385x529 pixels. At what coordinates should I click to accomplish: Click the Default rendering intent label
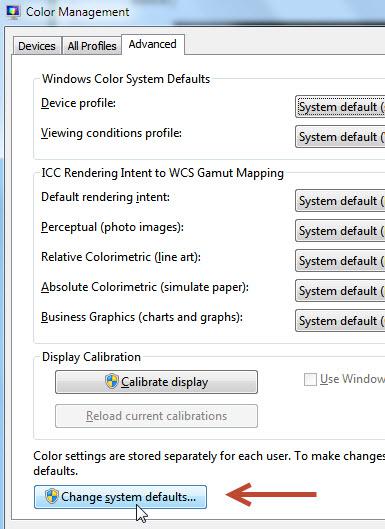click(105, 197)
